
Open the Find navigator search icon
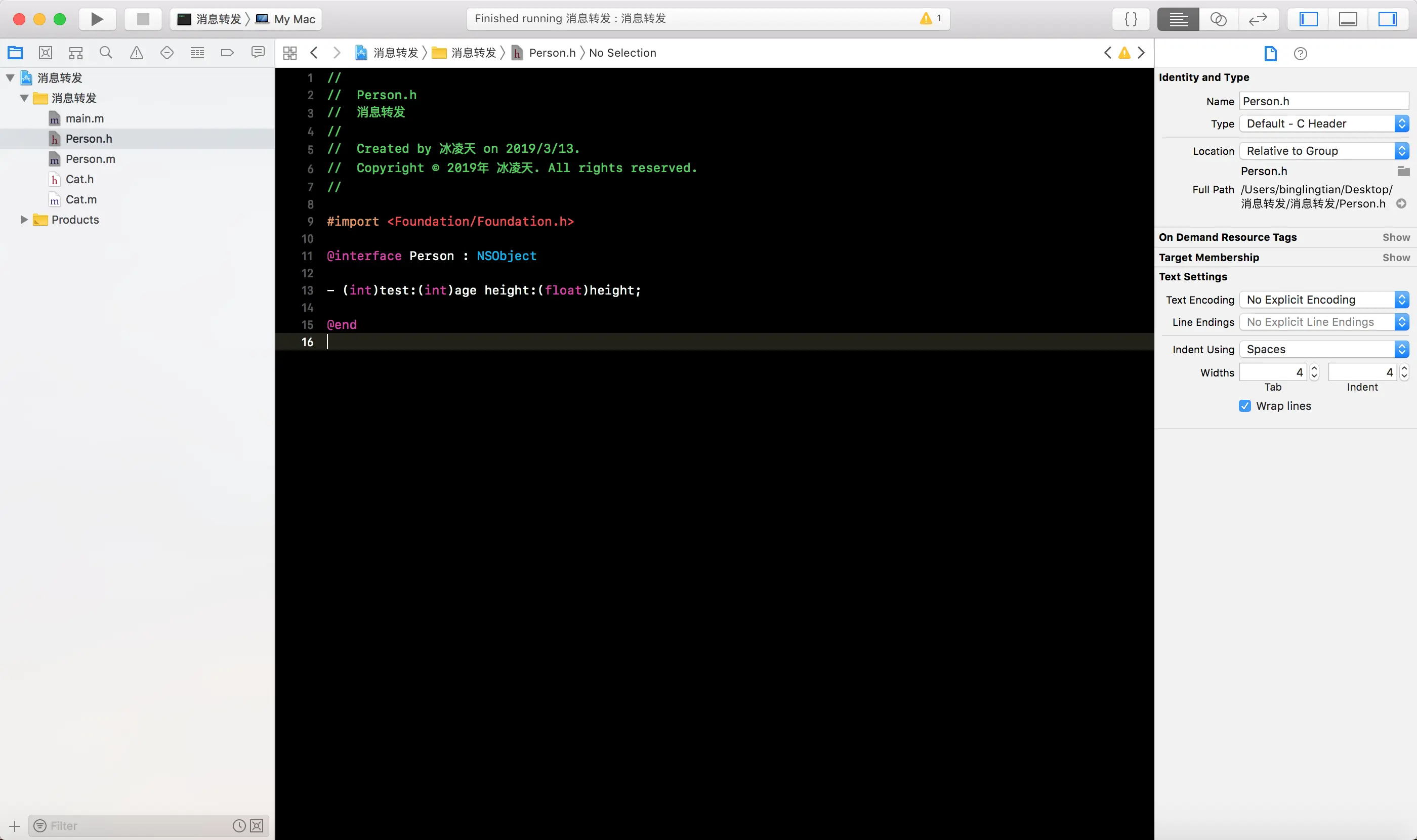pyautogui.click(x=106, y=53)
